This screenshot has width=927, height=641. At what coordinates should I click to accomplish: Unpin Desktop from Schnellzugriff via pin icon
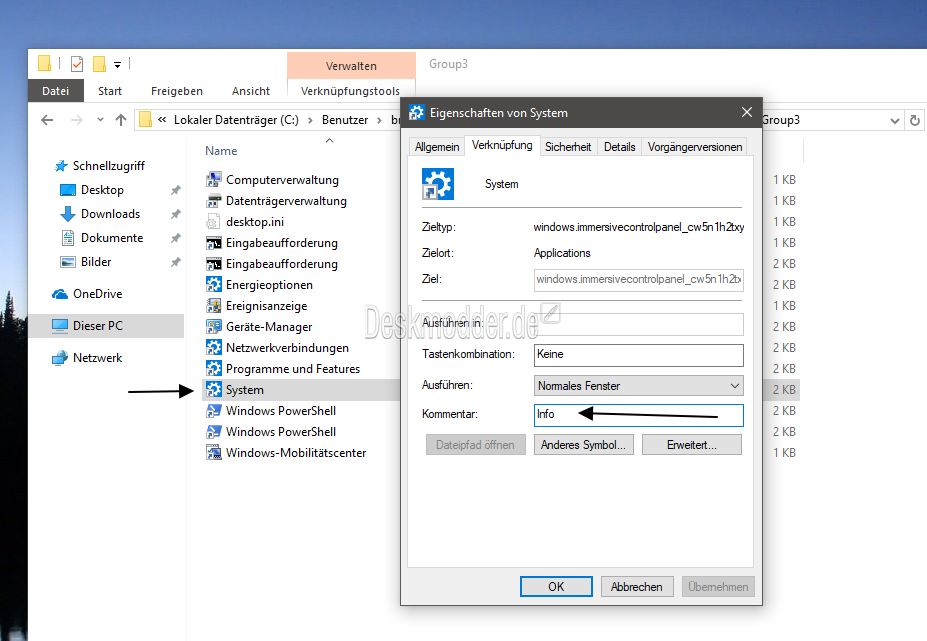pos(176,190)
